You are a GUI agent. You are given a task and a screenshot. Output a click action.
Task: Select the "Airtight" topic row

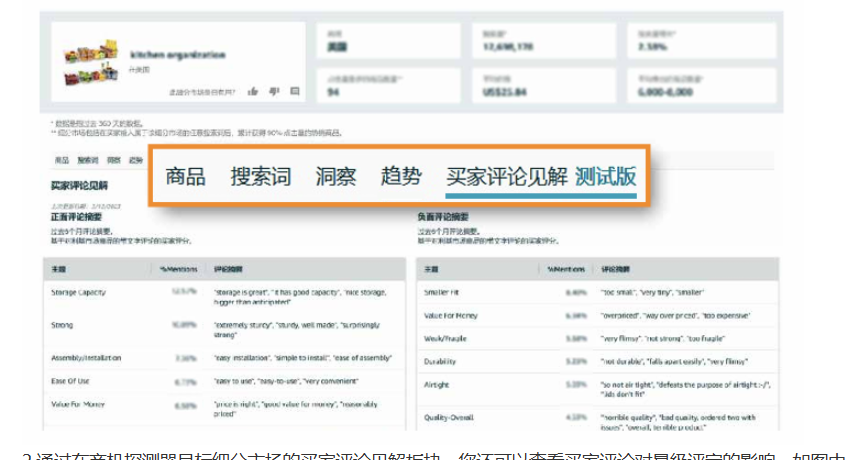point(597,389)
